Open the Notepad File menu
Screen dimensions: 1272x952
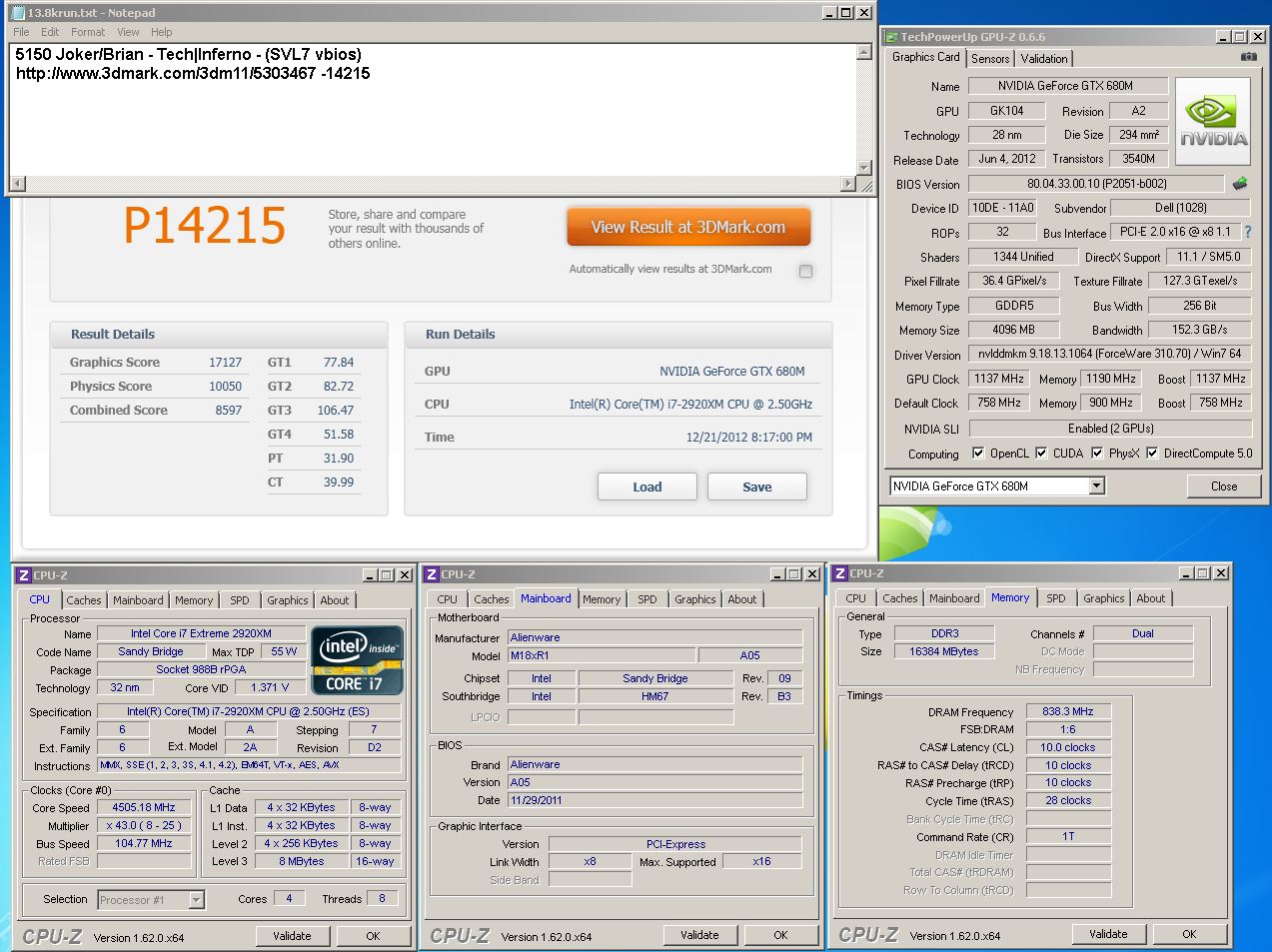pos(21,32)
